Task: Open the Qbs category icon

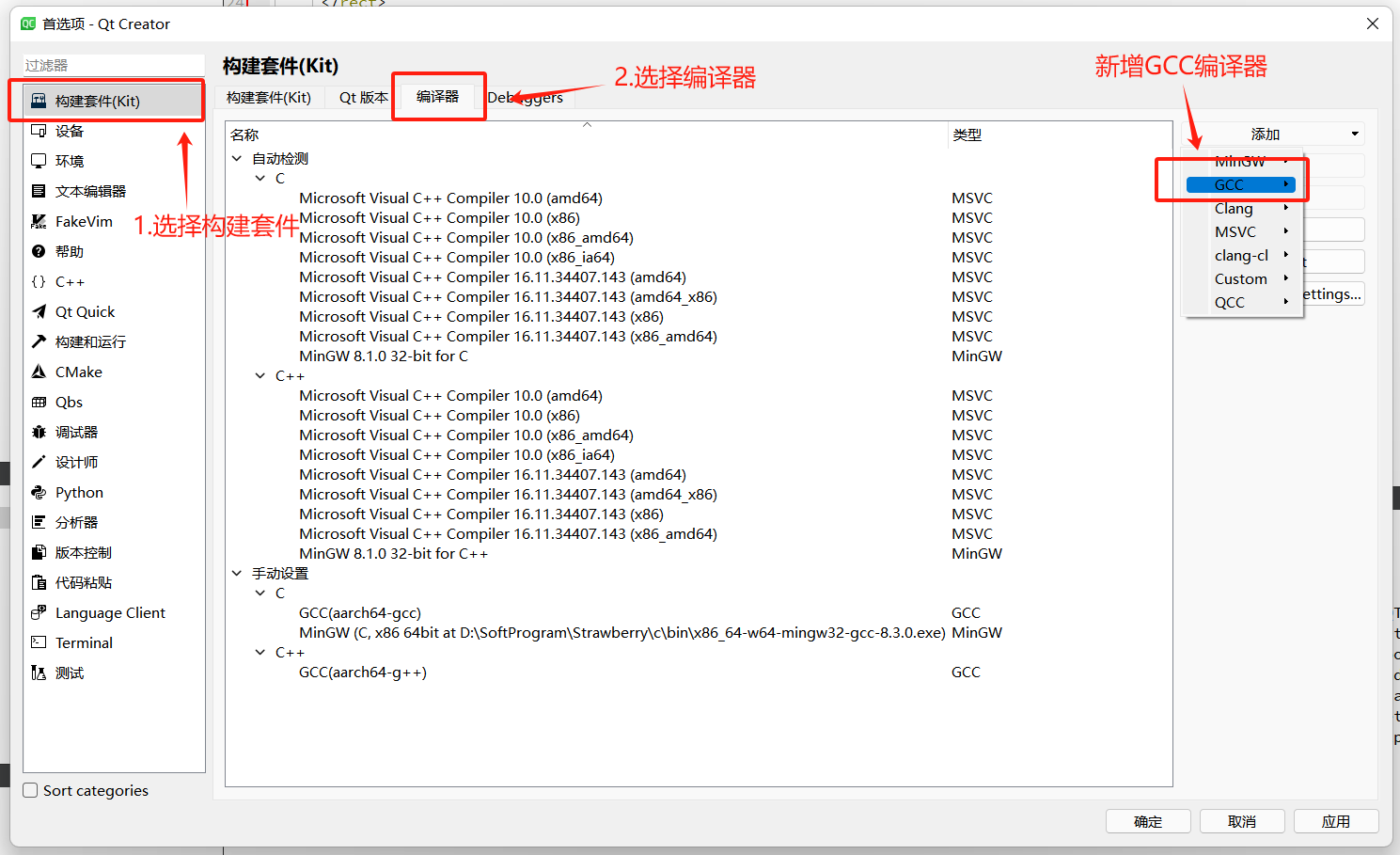Action: tap(39, 402)
